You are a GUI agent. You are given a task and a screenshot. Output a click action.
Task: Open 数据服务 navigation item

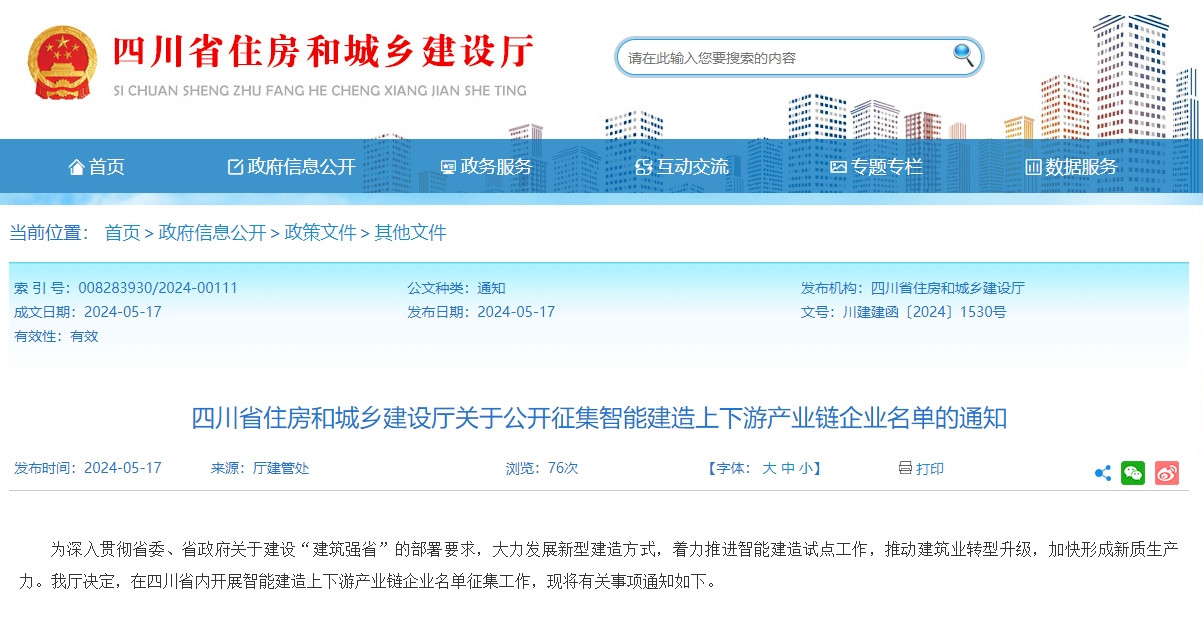1071,167
